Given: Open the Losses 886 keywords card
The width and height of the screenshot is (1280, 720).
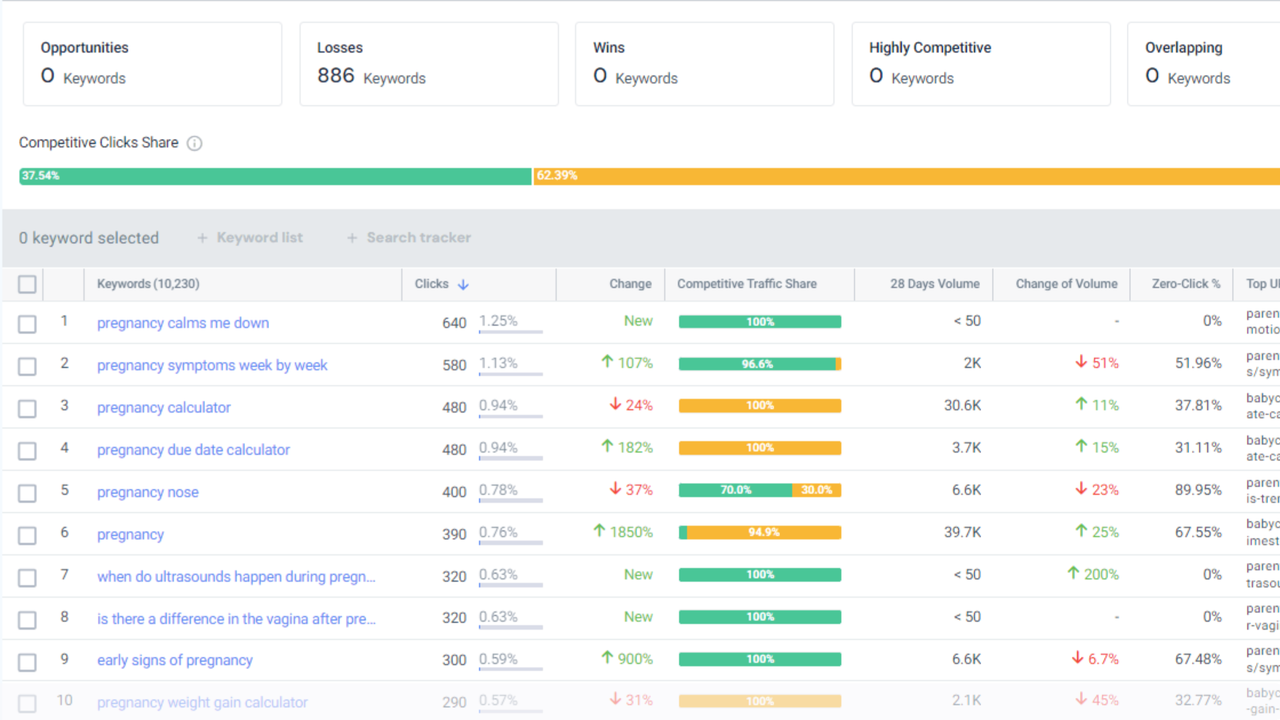Looking at the screenshot, I should [429, 64].
